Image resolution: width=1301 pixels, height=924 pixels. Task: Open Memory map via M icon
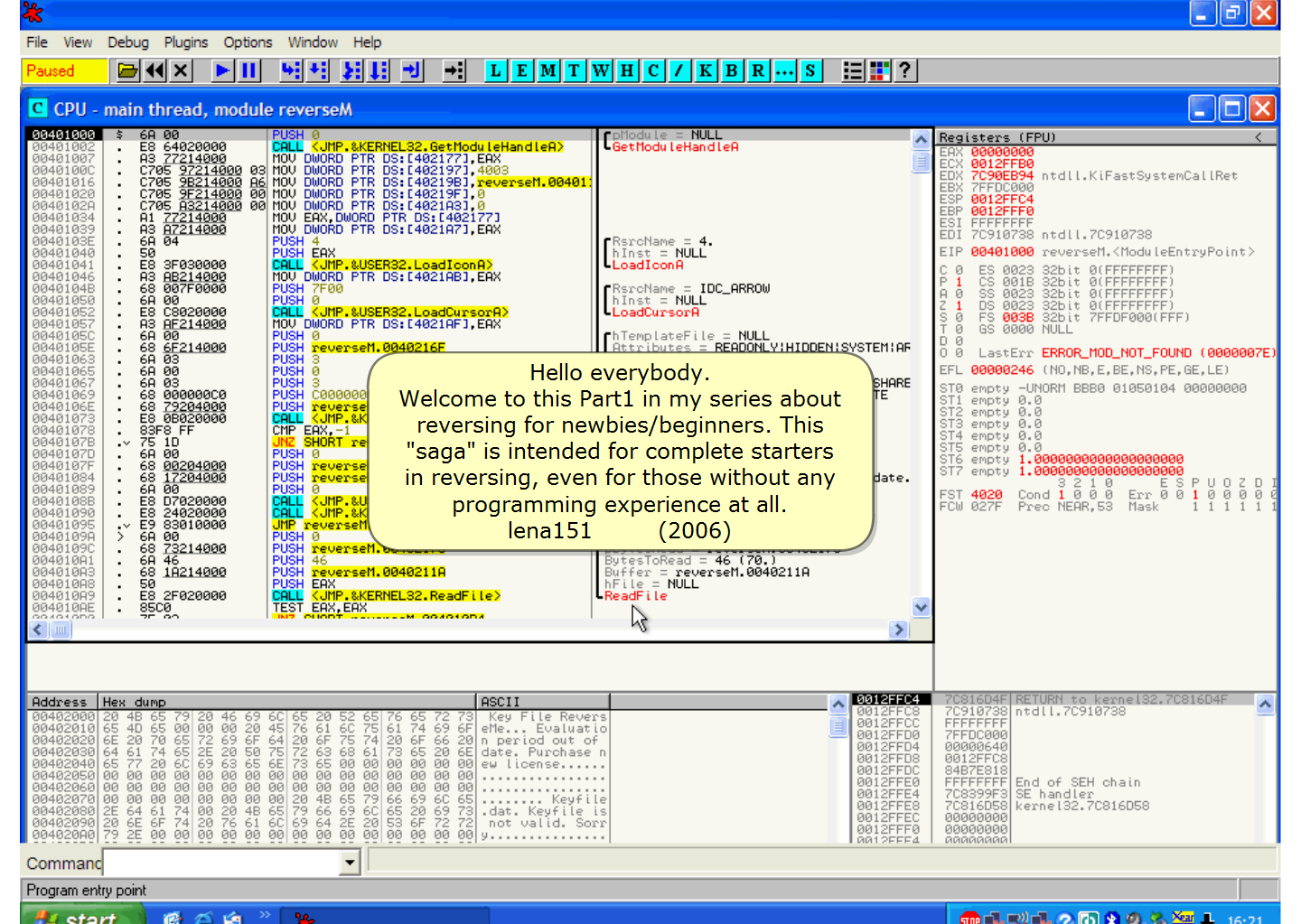[548, 70]
